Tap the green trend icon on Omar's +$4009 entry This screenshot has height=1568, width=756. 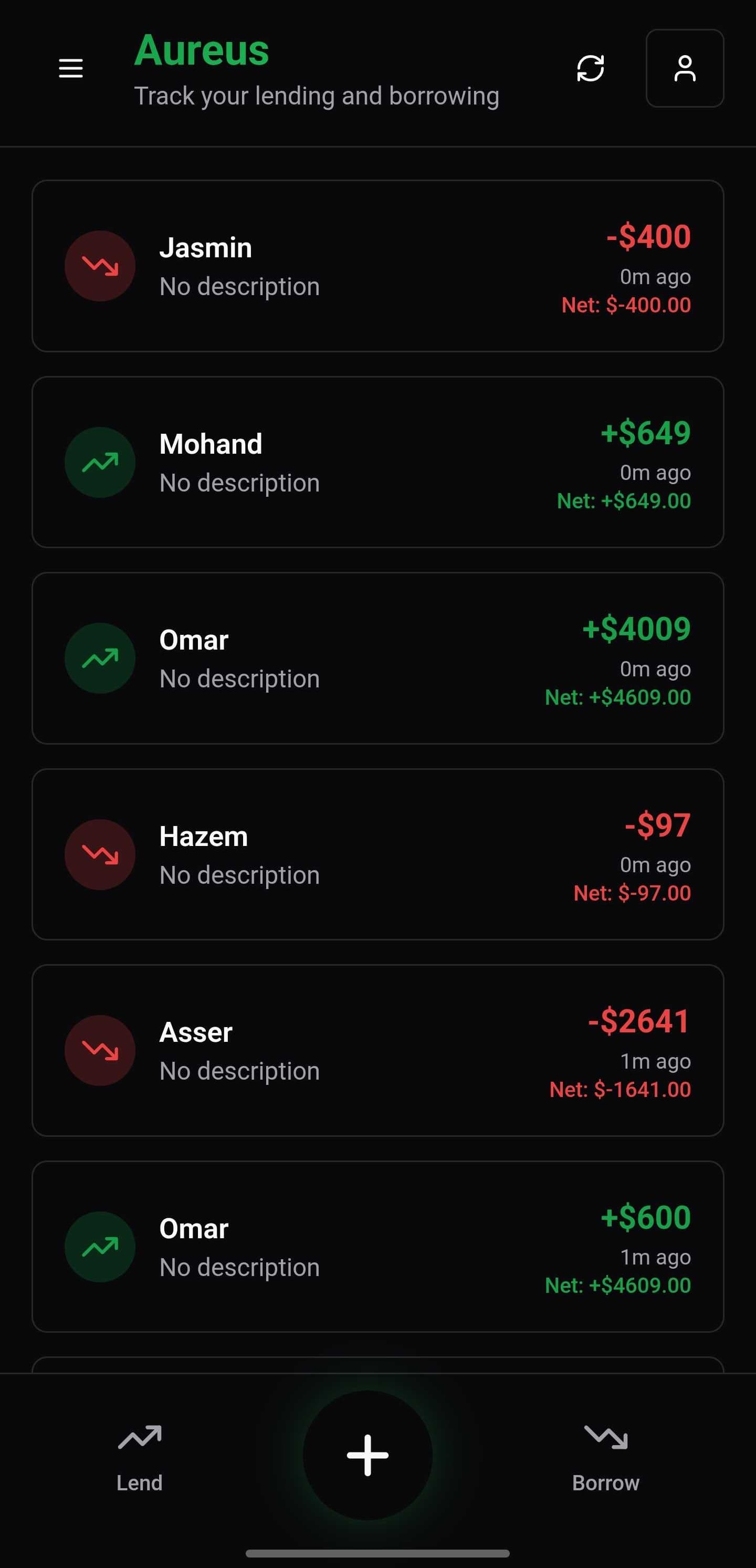point(100,658)
